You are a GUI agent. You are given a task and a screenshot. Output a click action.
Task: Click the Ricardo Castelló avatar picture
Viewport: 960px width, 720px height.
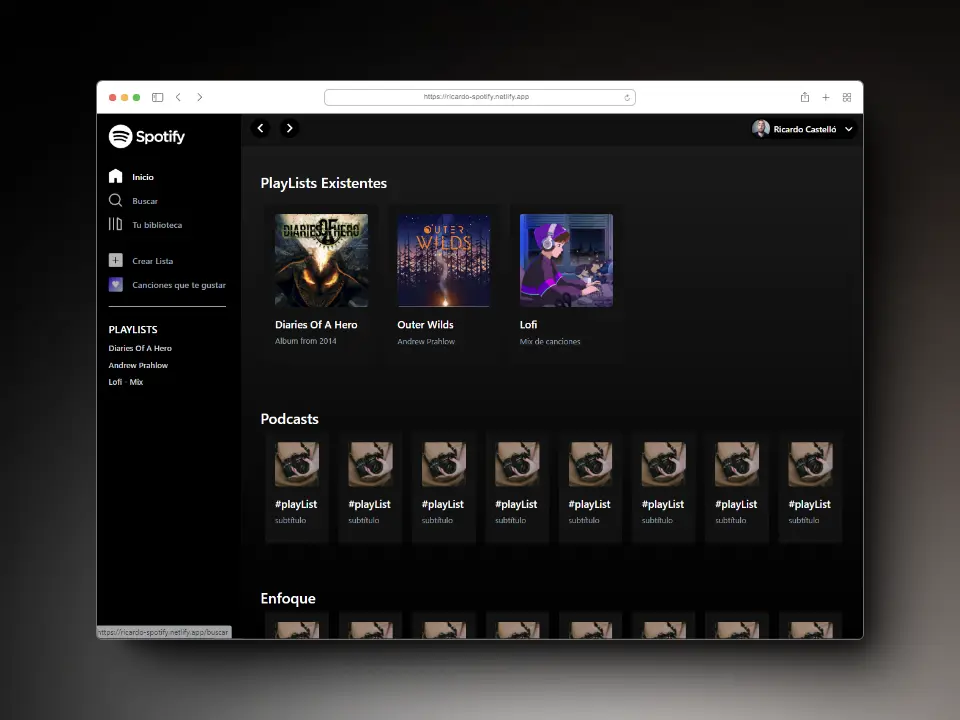(759, 129)
